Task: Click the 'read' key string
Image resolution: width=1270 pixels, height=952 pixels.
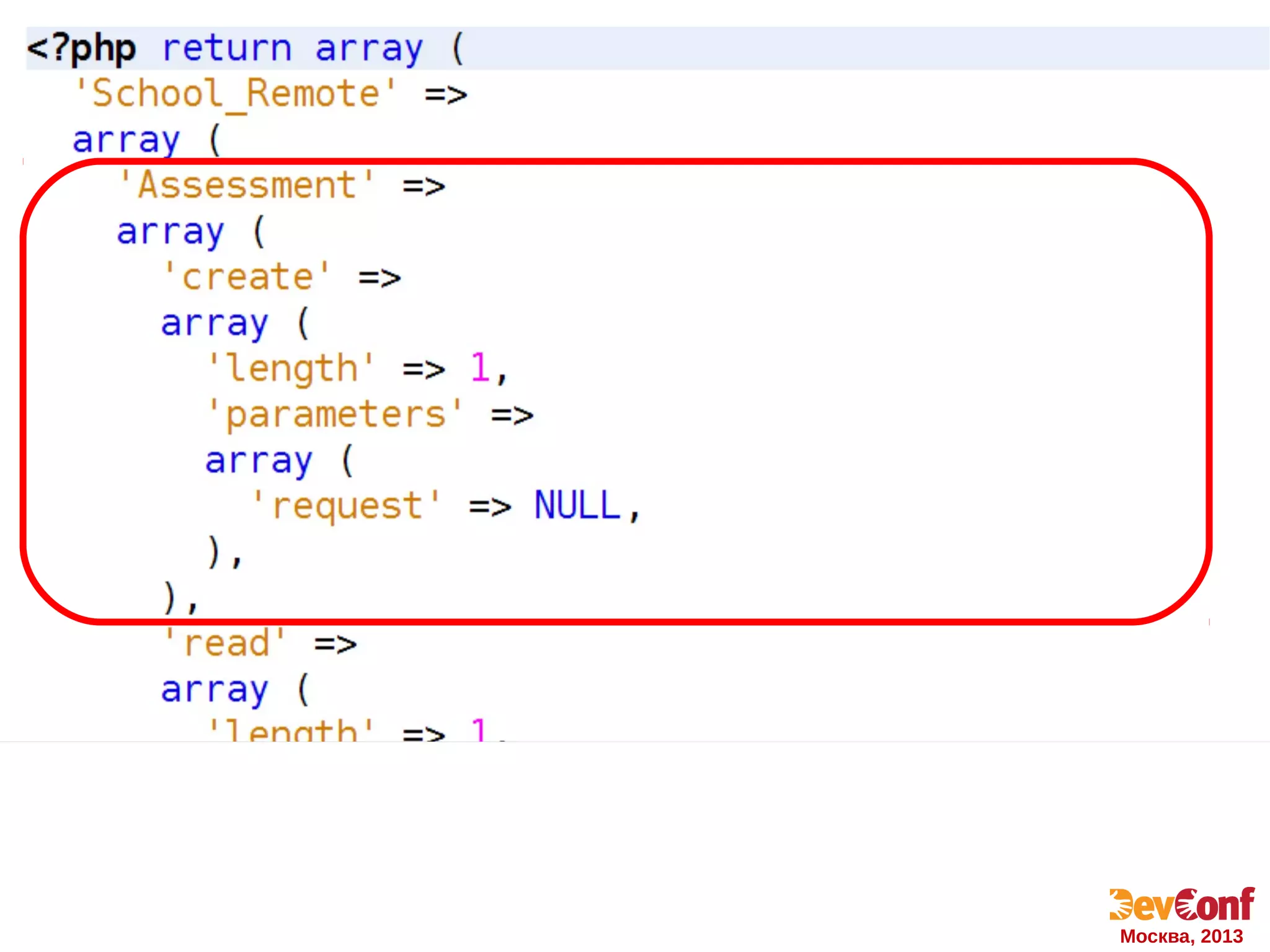Action: coord(226,643)
